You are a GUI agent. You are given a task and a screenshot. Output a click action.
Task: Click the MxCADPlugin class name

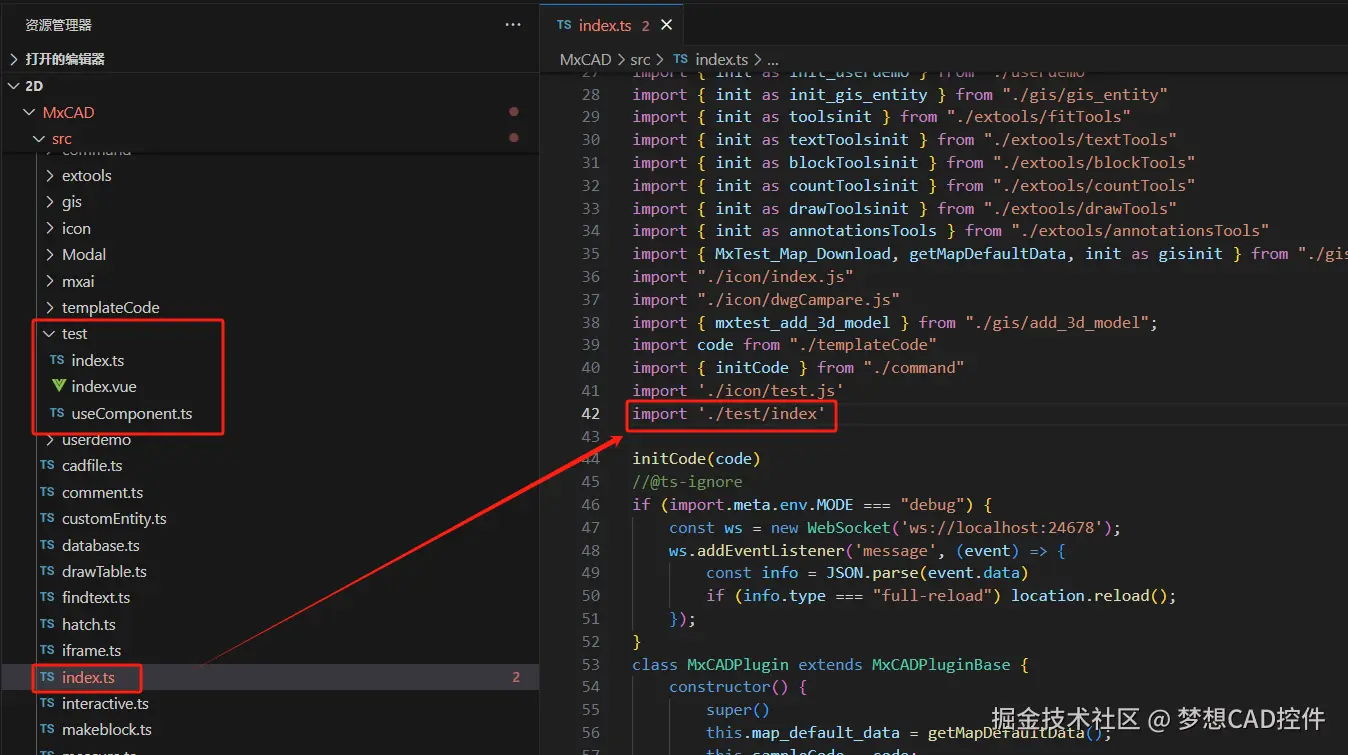738,664
